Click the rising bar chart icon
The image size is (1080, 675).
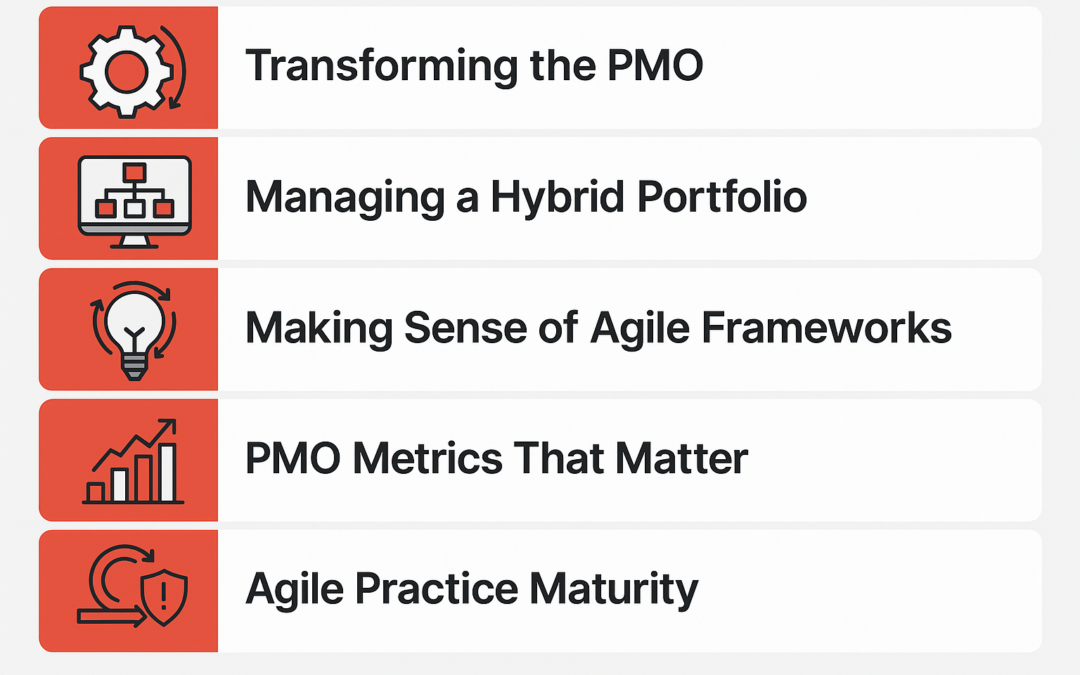tap(133, 461)
